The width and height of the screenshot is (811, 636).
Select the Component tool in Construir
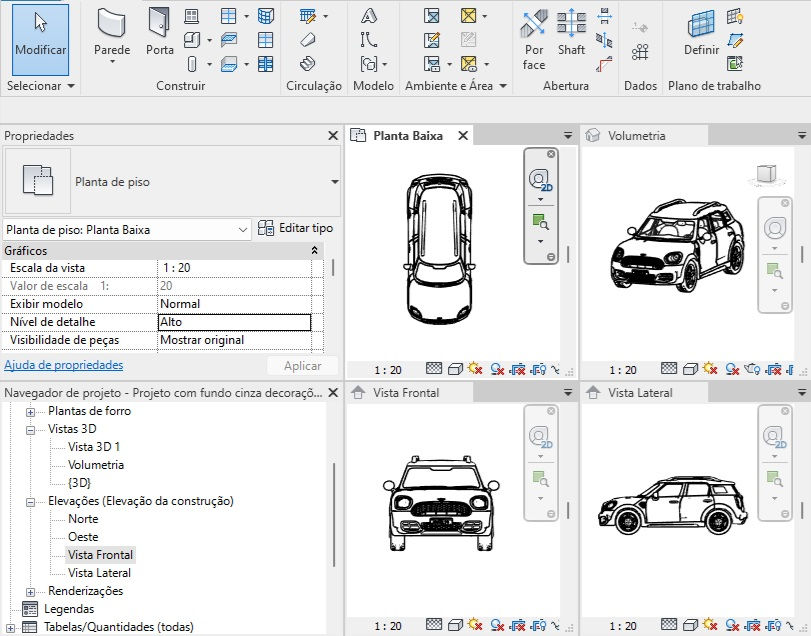point(192,40)
